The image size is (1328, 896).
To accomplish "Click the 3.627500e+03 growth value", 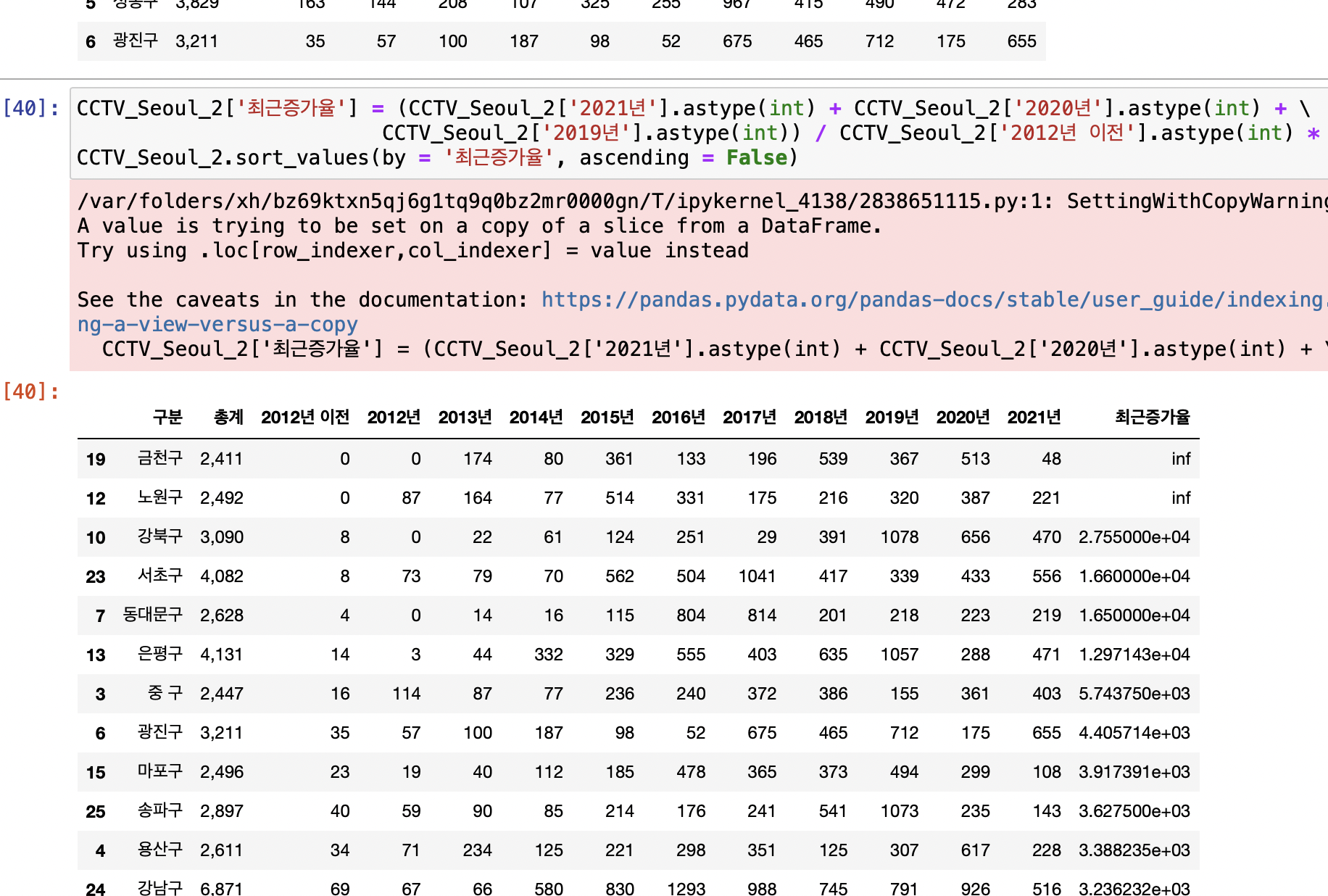I will 1134,811.
